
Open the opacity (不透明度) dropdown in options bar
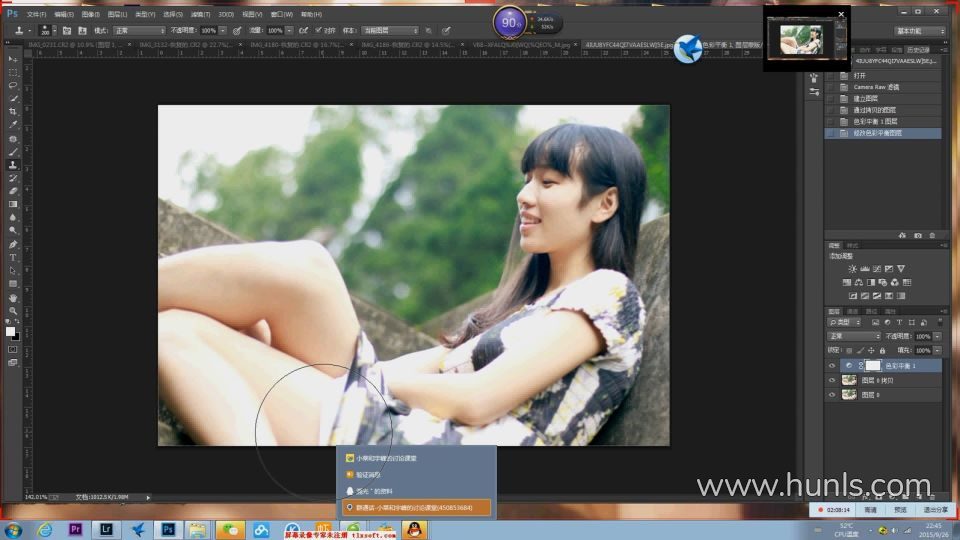223,31
